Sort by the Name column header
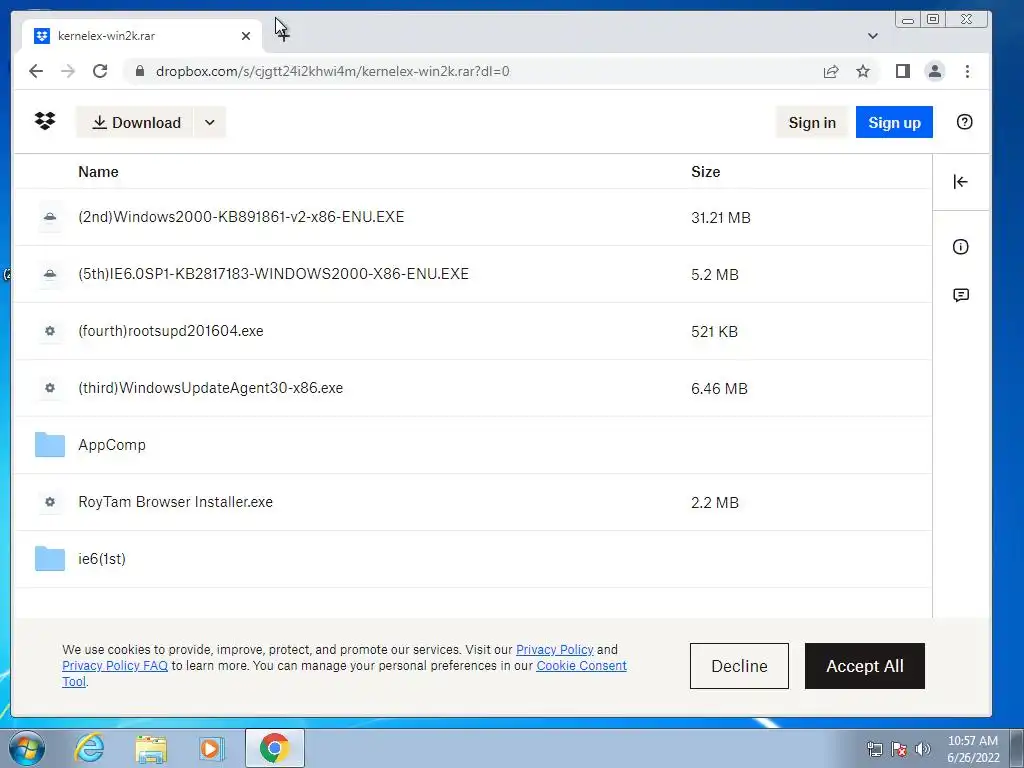1024x768 pixels. tap(99, 172)
